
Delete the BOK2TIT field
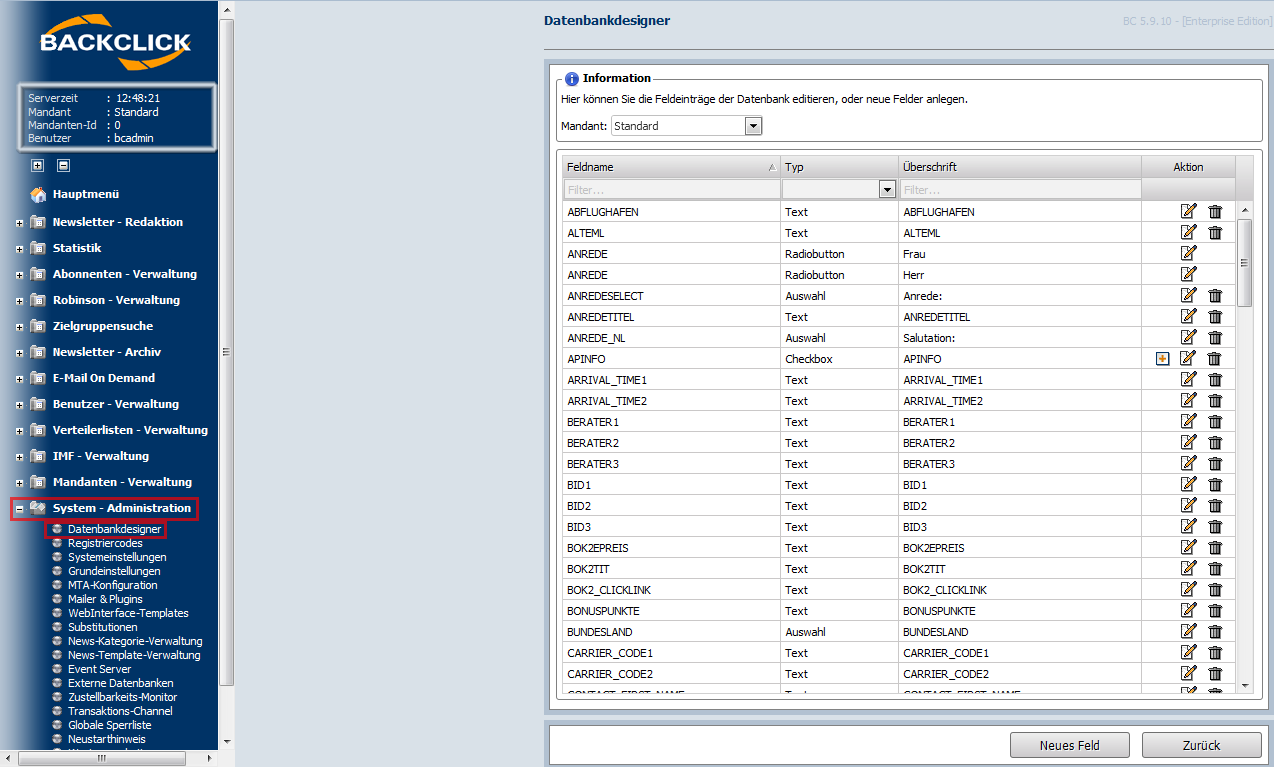1215,568
